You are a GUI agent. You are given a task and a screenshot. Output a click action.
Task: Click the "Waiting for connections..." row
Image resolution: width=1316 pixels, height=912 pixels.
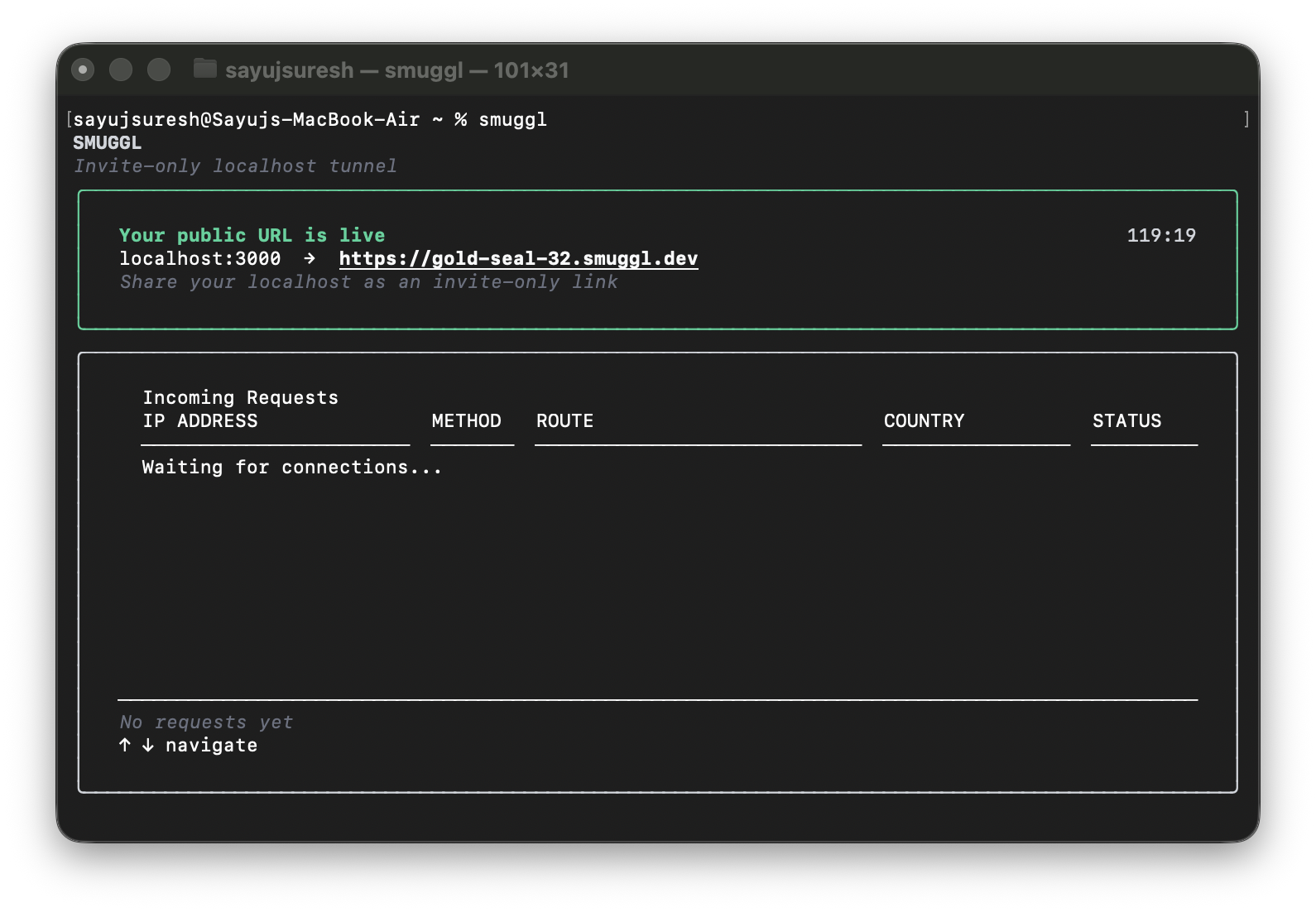pyautogui.click(x=291, y=467)
